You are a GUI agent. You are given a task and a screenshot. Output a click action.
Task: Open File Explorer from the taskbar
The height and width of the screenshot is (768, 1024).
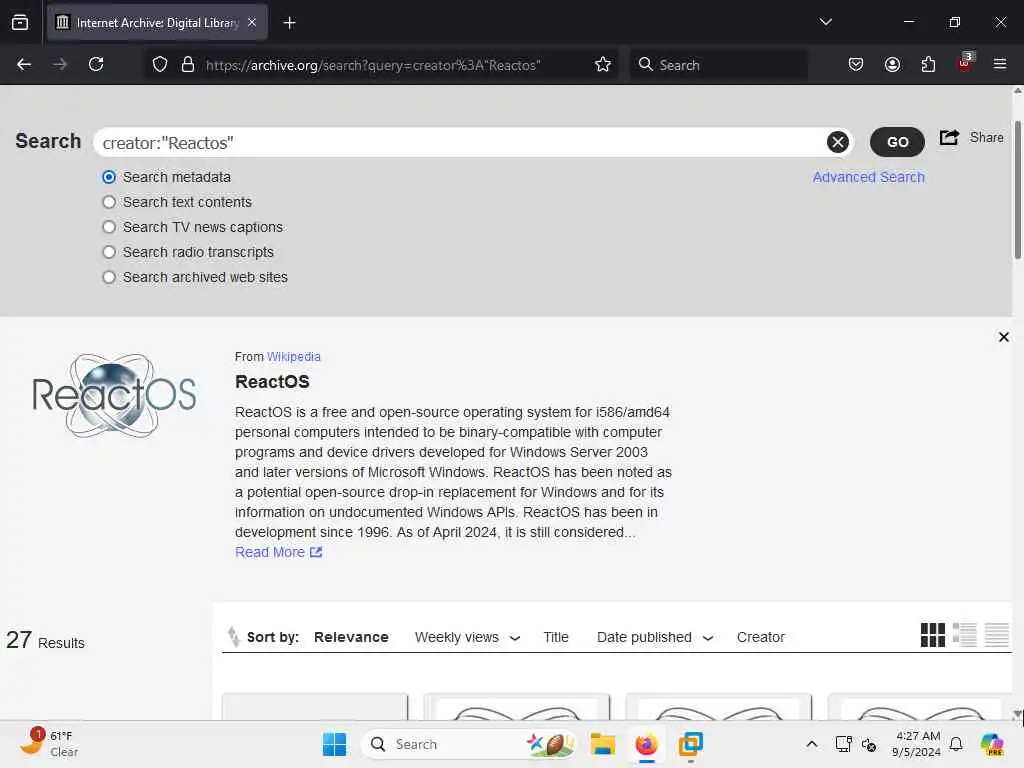[x=603, y=744]
